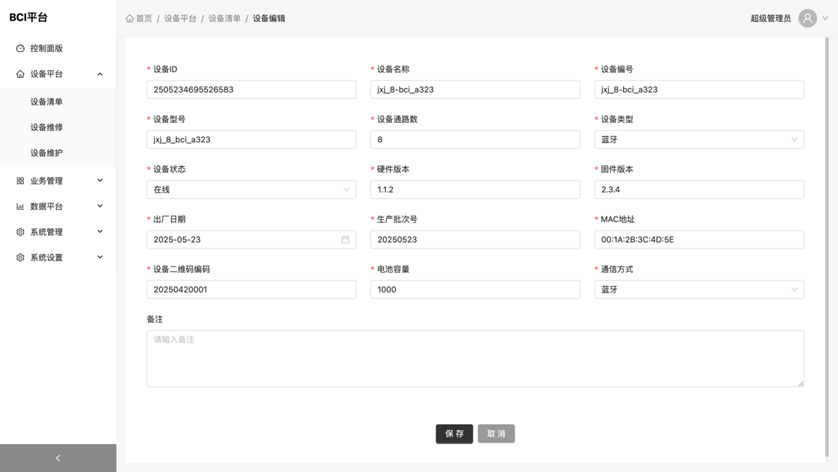Select 设备维护 in the sidebar
The width and height of the screenshot is (838, 472).
click(47, 153)
